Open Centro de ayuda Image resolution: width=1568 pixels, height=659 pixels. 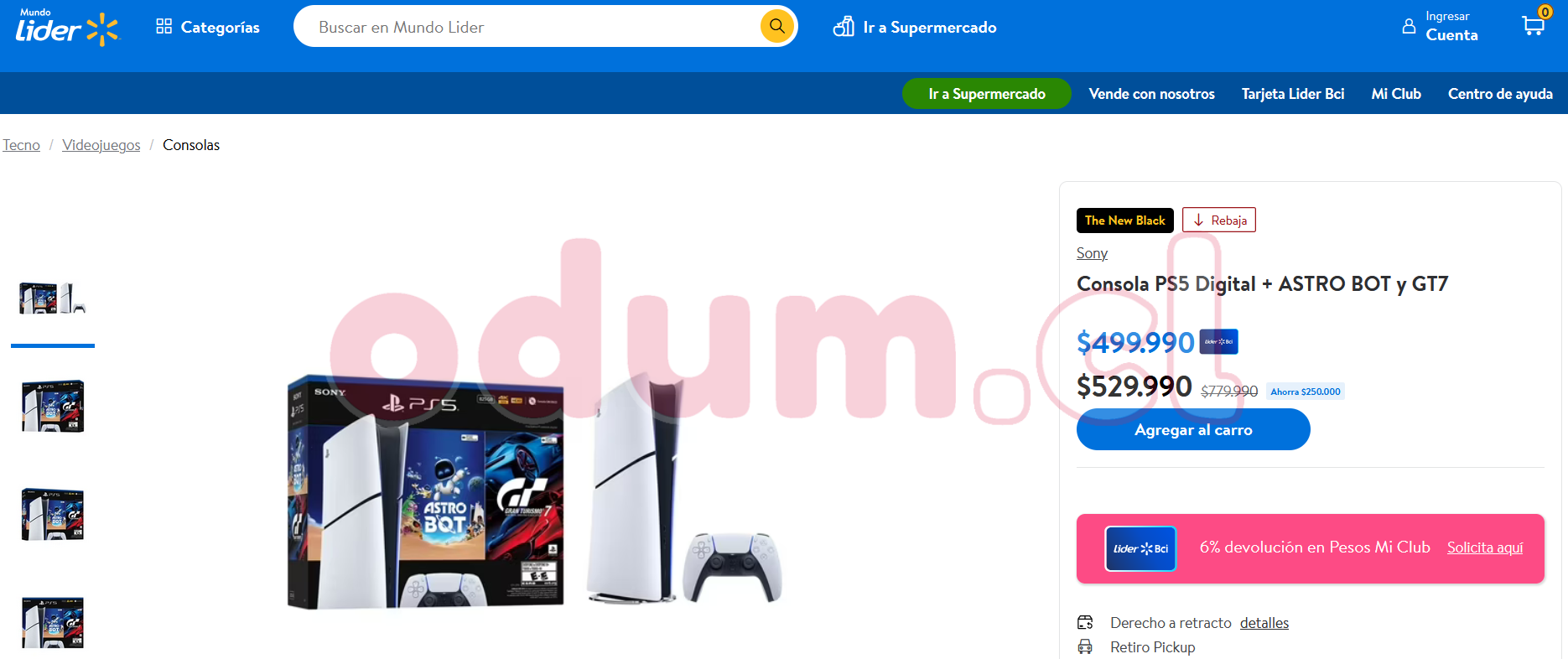pos(1500,94)
